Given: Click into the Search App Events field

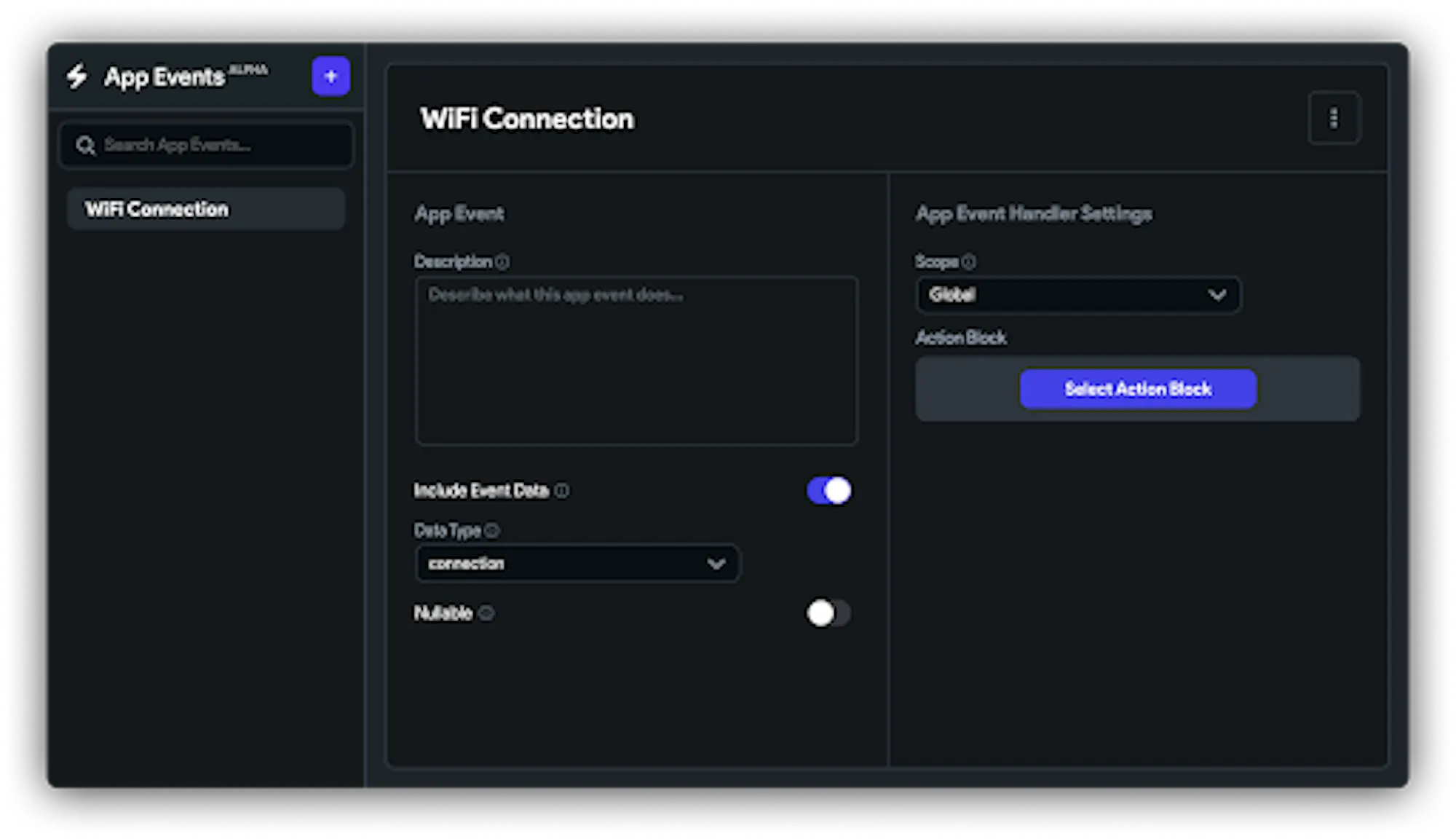Looking at the screenshot, I should [x=206, y=145].
